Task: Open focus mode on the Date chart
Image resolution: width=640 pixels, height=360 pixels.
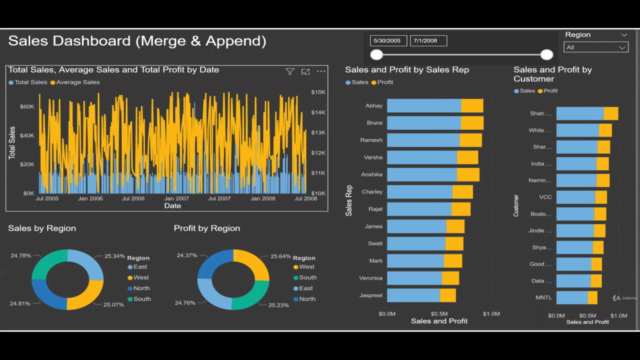Action: pos(305,72)
